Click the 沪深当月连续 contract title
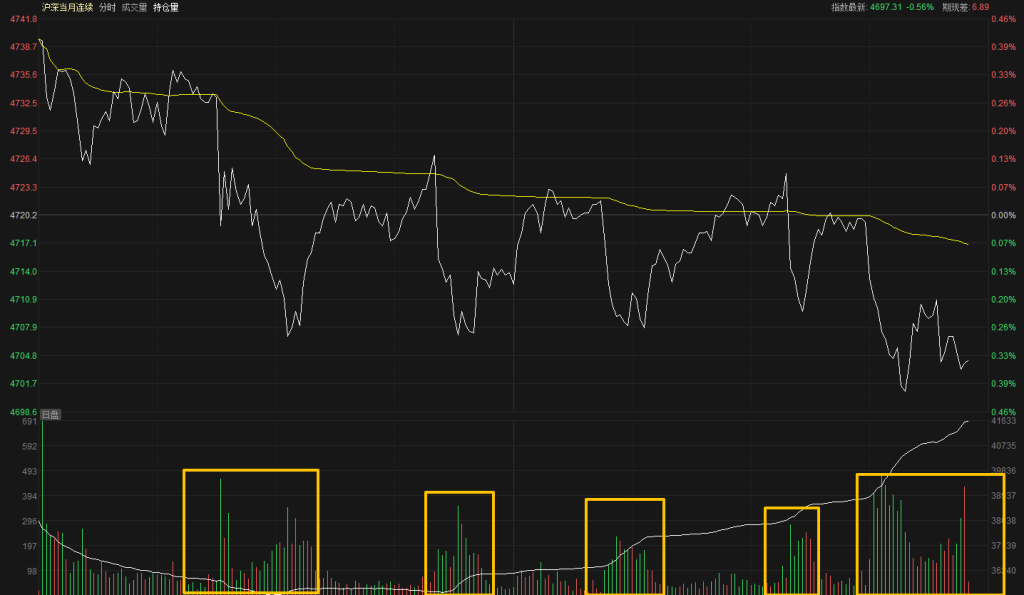This screenshot has height=595, width=1024. point(65,7)
